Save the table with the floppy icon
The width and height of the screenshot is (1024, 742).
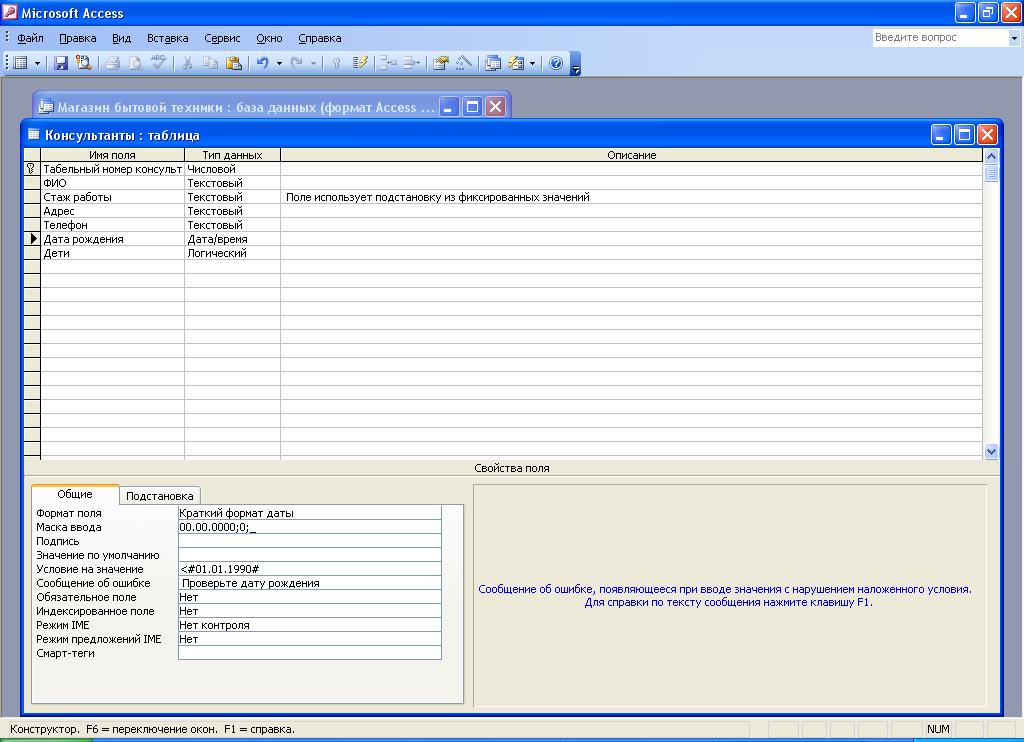[61, 63]
